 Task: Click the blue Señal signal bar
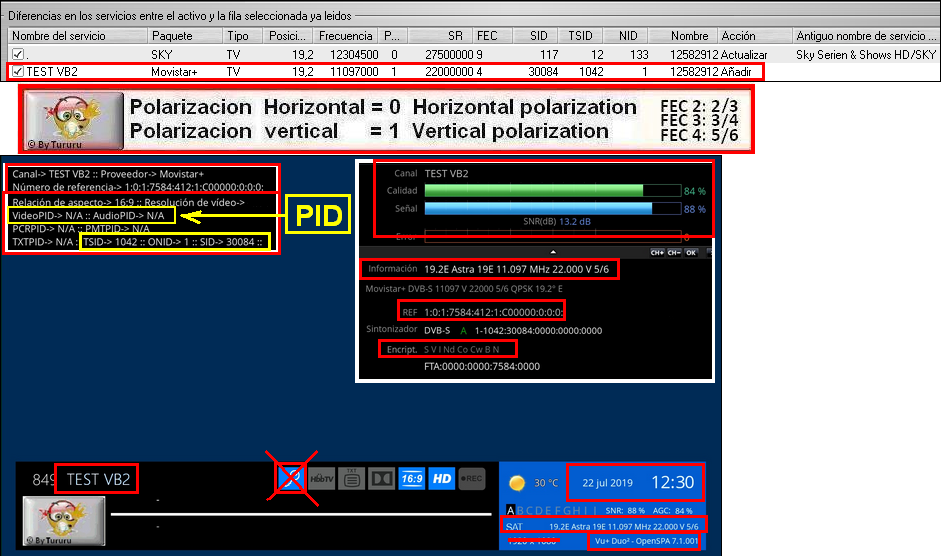pyautogui.click(x=553, y=209)
